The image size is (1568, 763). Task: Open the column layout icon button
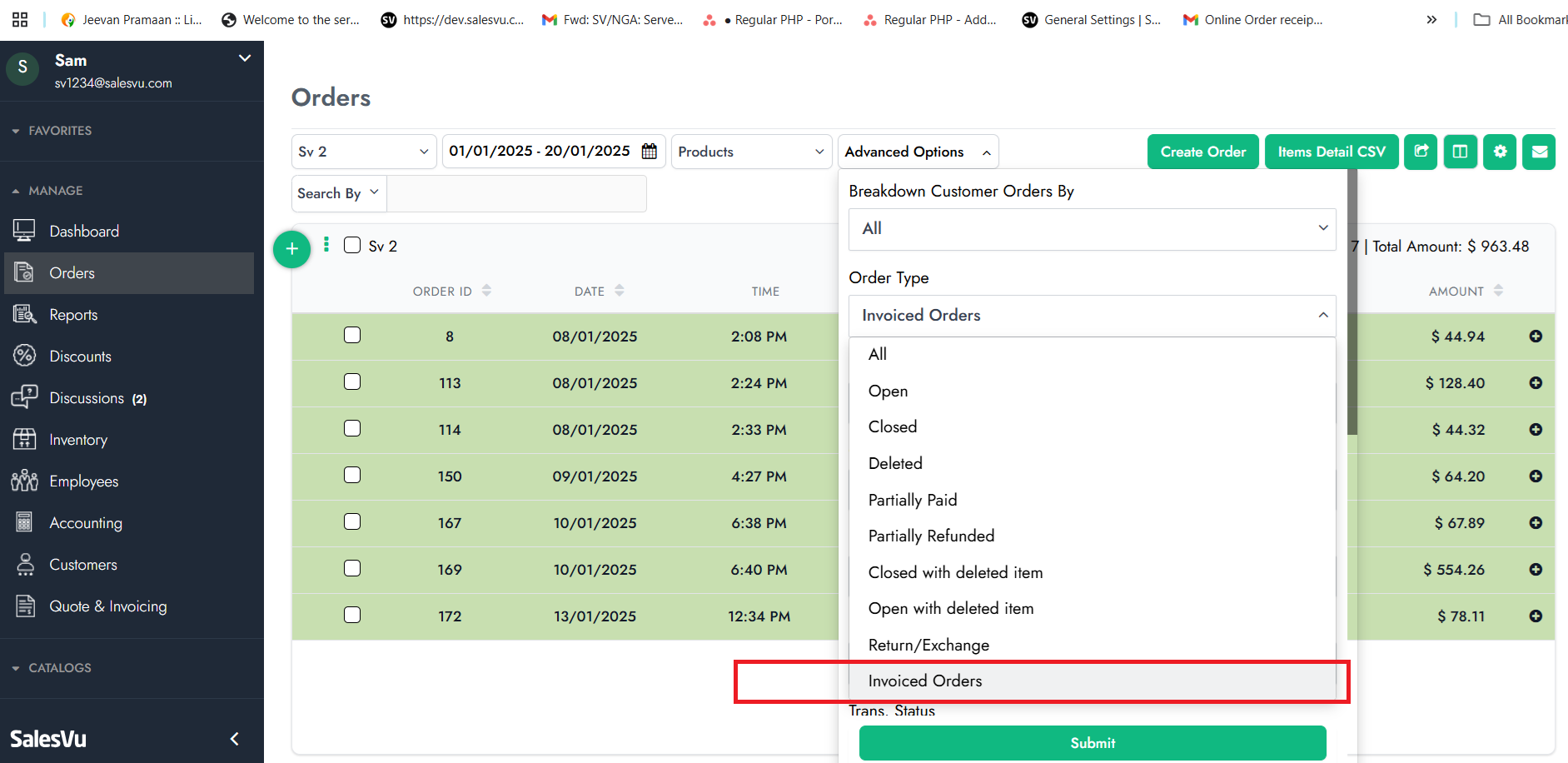(x=1460, y=152)
